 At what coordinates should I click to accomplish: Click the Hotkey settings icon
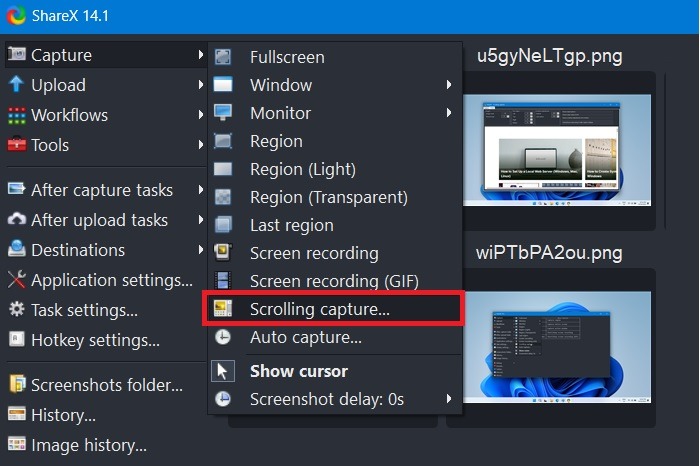click(x=17, y=339)
